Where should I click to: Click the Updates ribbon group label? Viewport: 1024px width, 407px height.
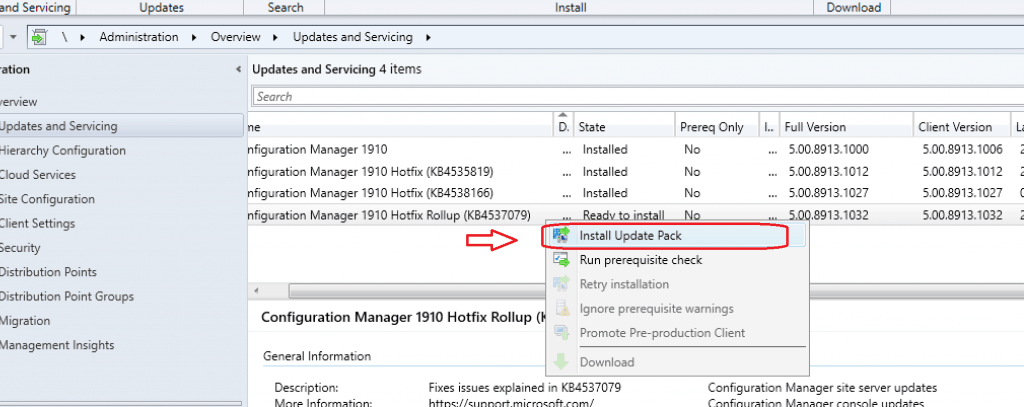pyautogui.click(x=161, y=8)
